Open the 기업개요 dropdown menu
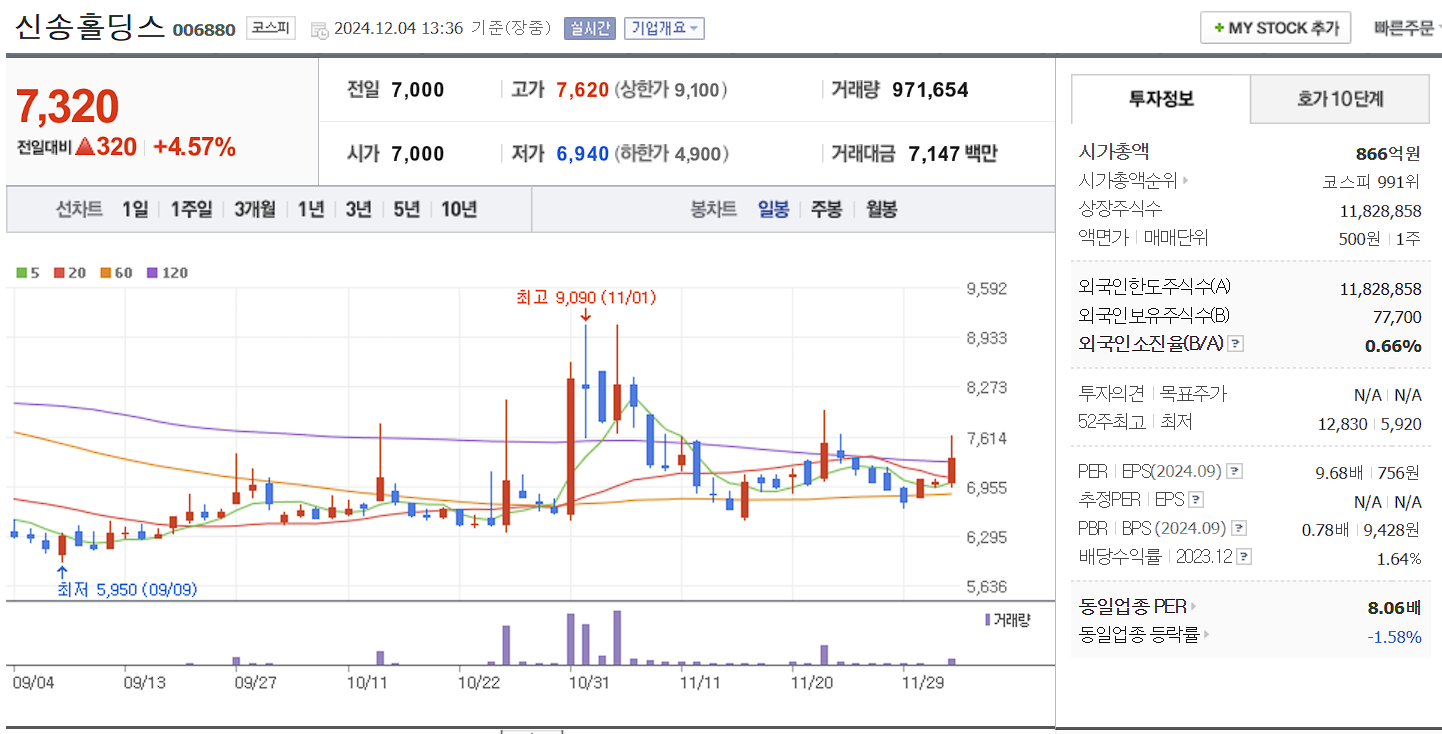This screenshot has width=1442, height=734. [666, 27]
